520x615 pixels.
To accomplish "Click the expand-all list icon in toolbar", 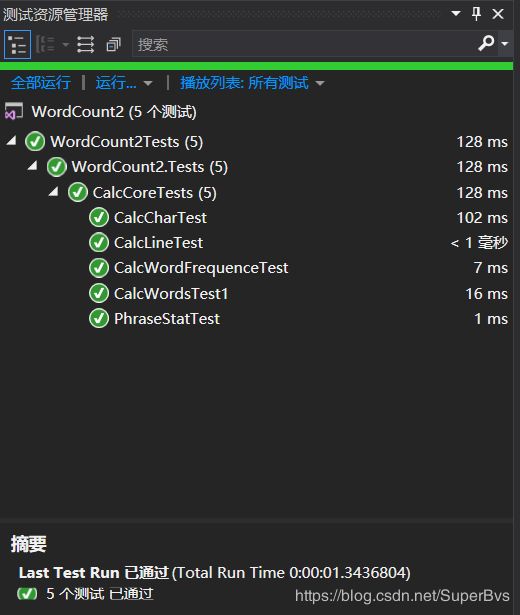I will (85, 44).
